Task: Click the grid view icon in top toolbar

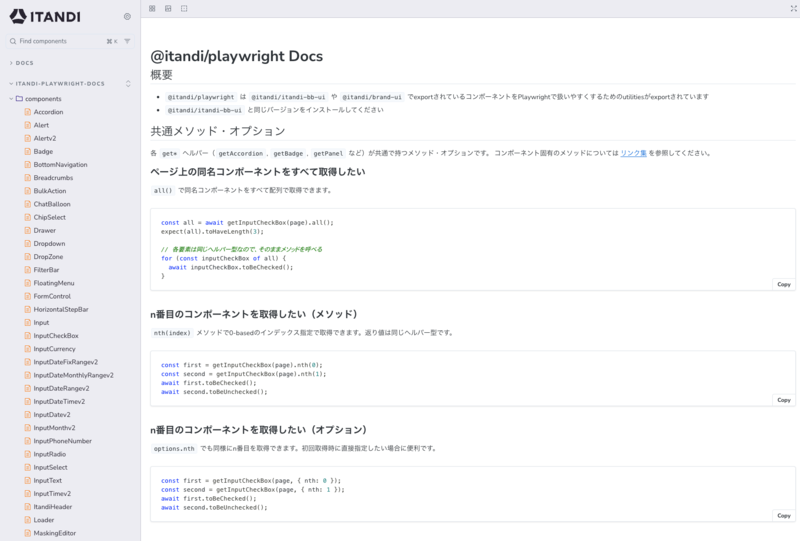Action: pos(152,8)
